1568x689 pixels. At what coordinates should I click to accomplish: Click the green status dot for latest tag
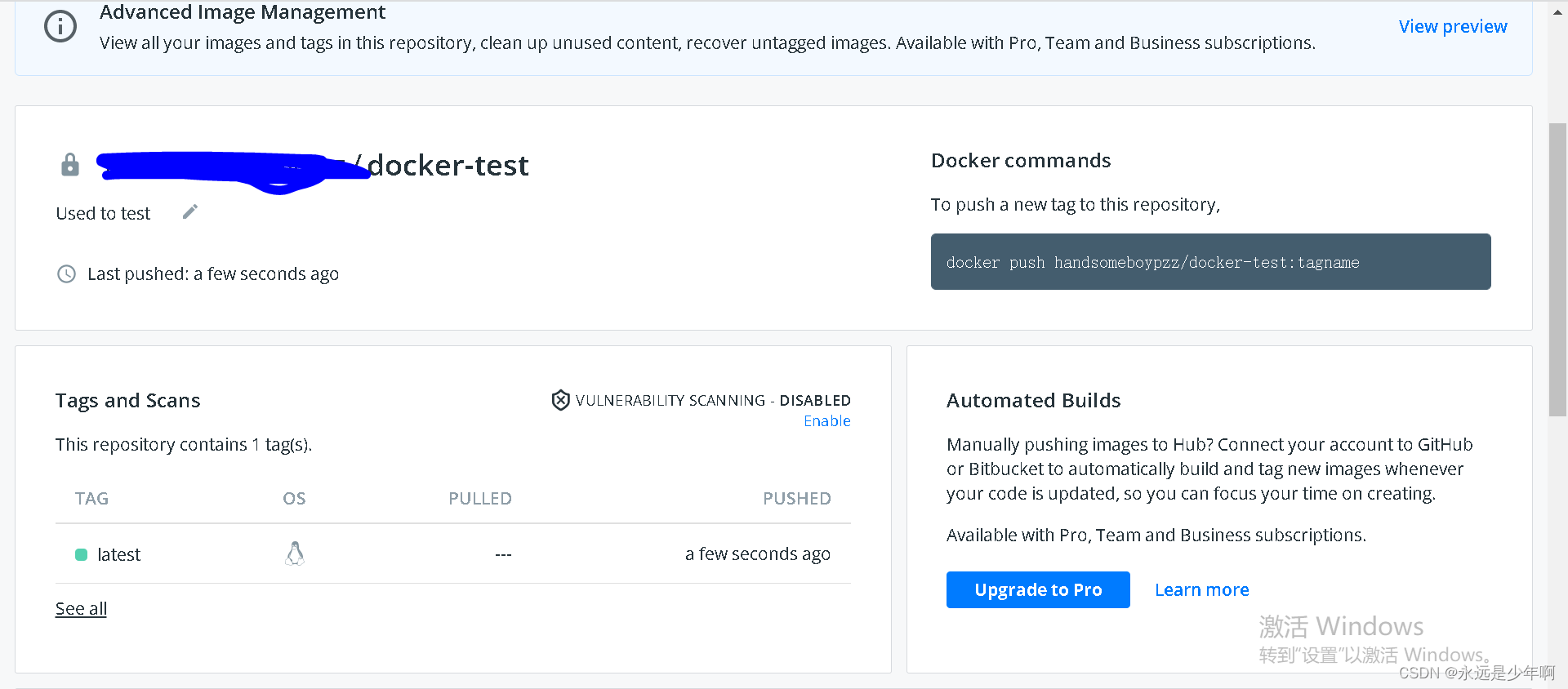(x=81, y=555)
